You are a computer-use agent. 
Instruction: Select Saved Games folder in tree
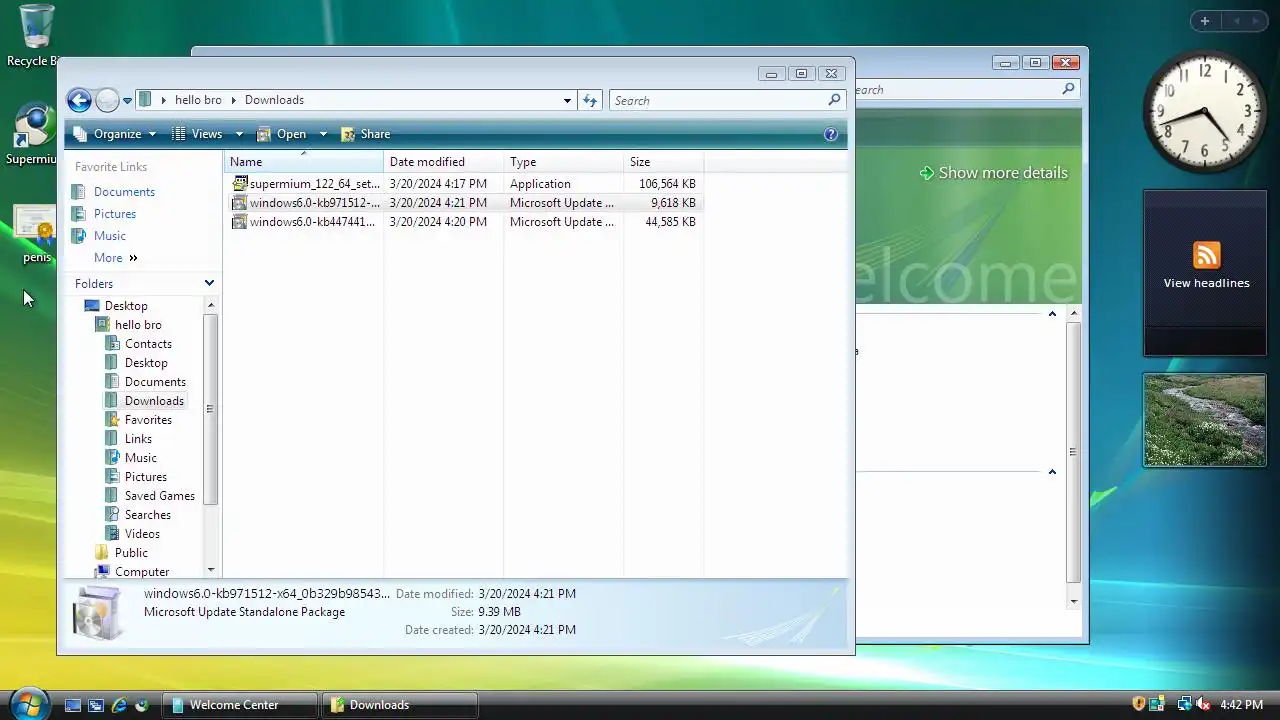tap(159, 496)
